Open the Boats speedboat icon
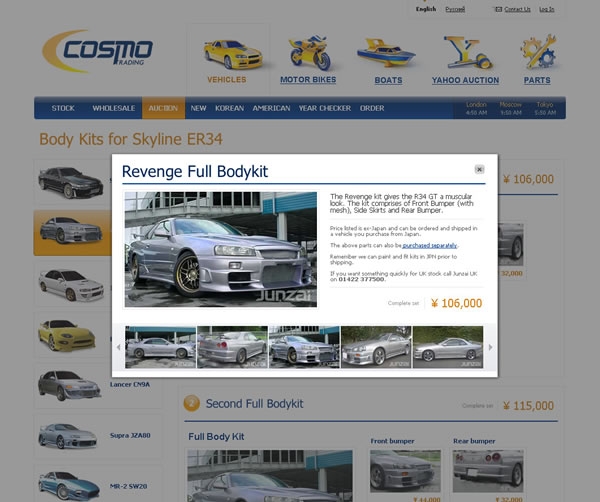The width and height of the screenshot is (600, 502). coord(386,52)
